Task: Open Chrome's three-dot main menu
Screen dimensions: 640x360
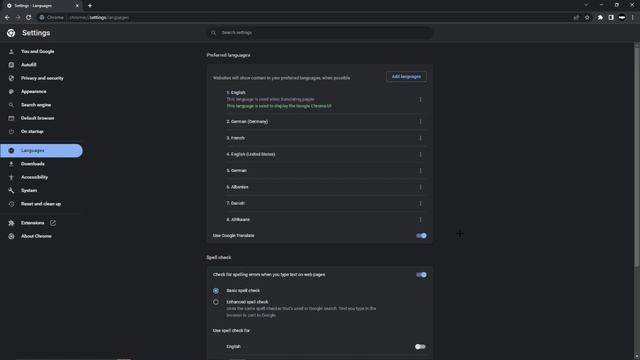Action: [x=633, y=18]
